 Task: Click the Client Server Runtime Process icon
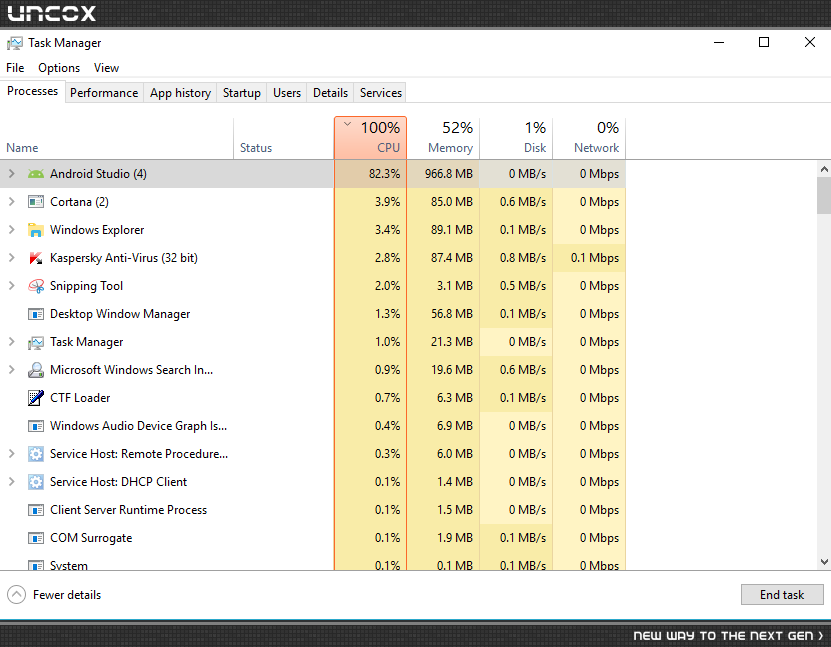point(36,510)
